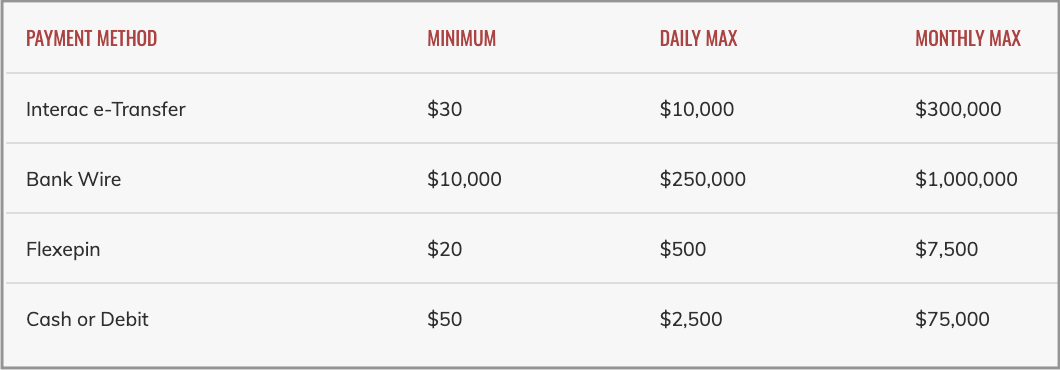Click the $7,500 monthly max value

click(946, 250)
